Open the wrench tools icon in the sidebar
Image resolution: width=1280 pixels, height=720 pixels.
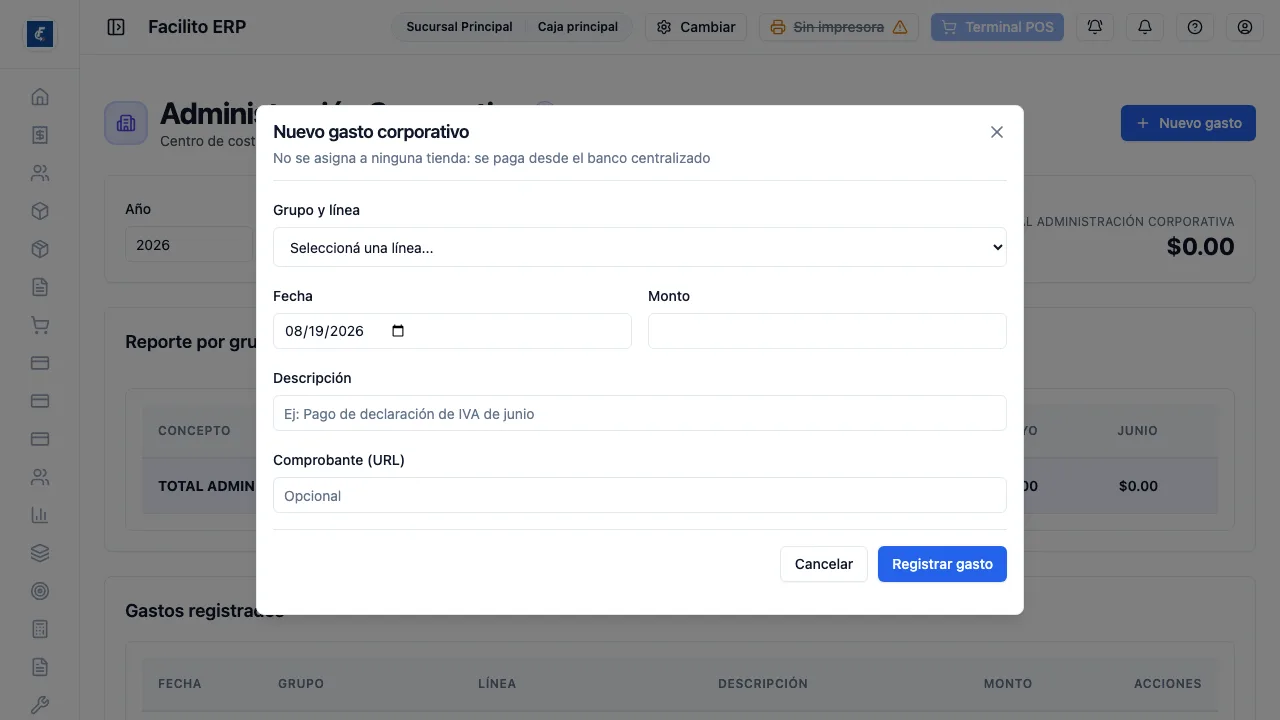tap(40, 705)
